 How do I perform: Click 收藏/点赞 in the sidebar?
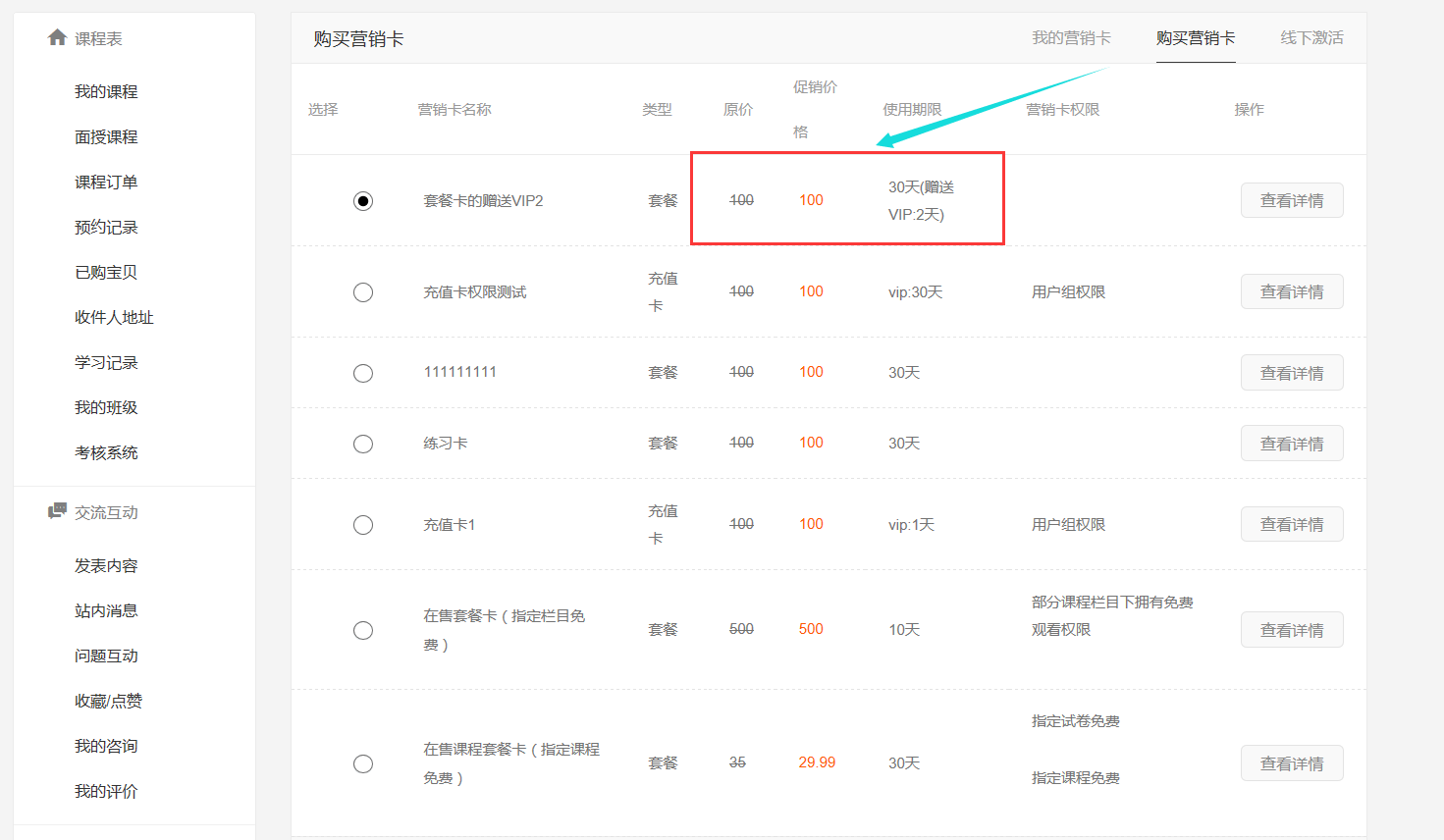108,701
